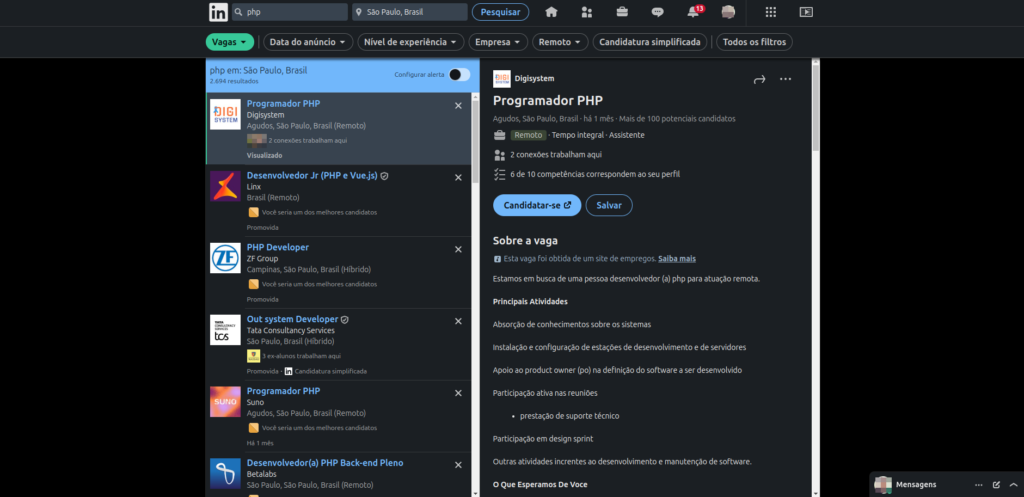Open the Betalabs company logo
The image size is (1024, 497).
pos(225,473)
